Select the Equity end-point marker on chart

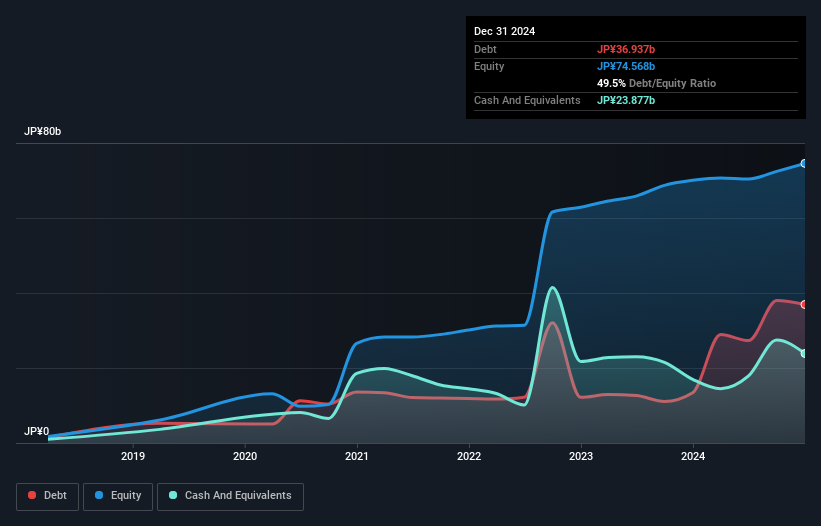pyautogui.click(x=804, y=164)
